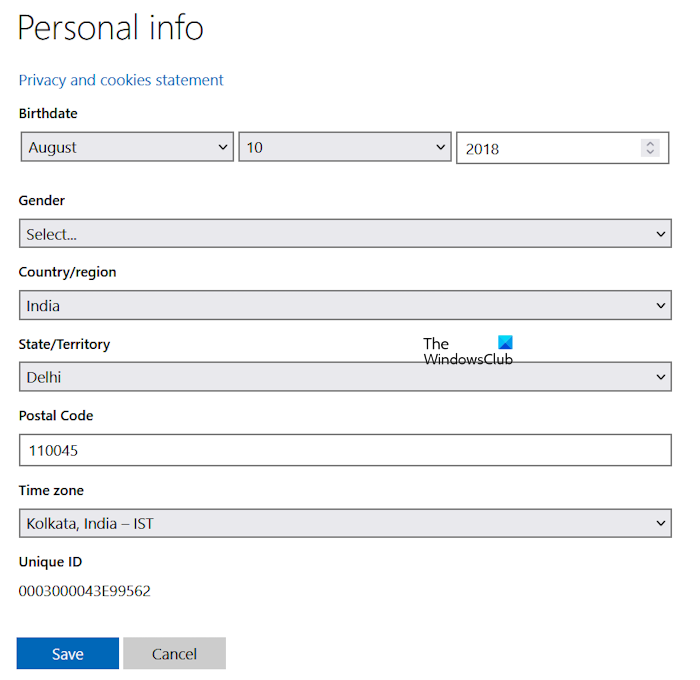Open the Country/region dropdown set to India
Screen dimensions: 700x680
(345, 305)
